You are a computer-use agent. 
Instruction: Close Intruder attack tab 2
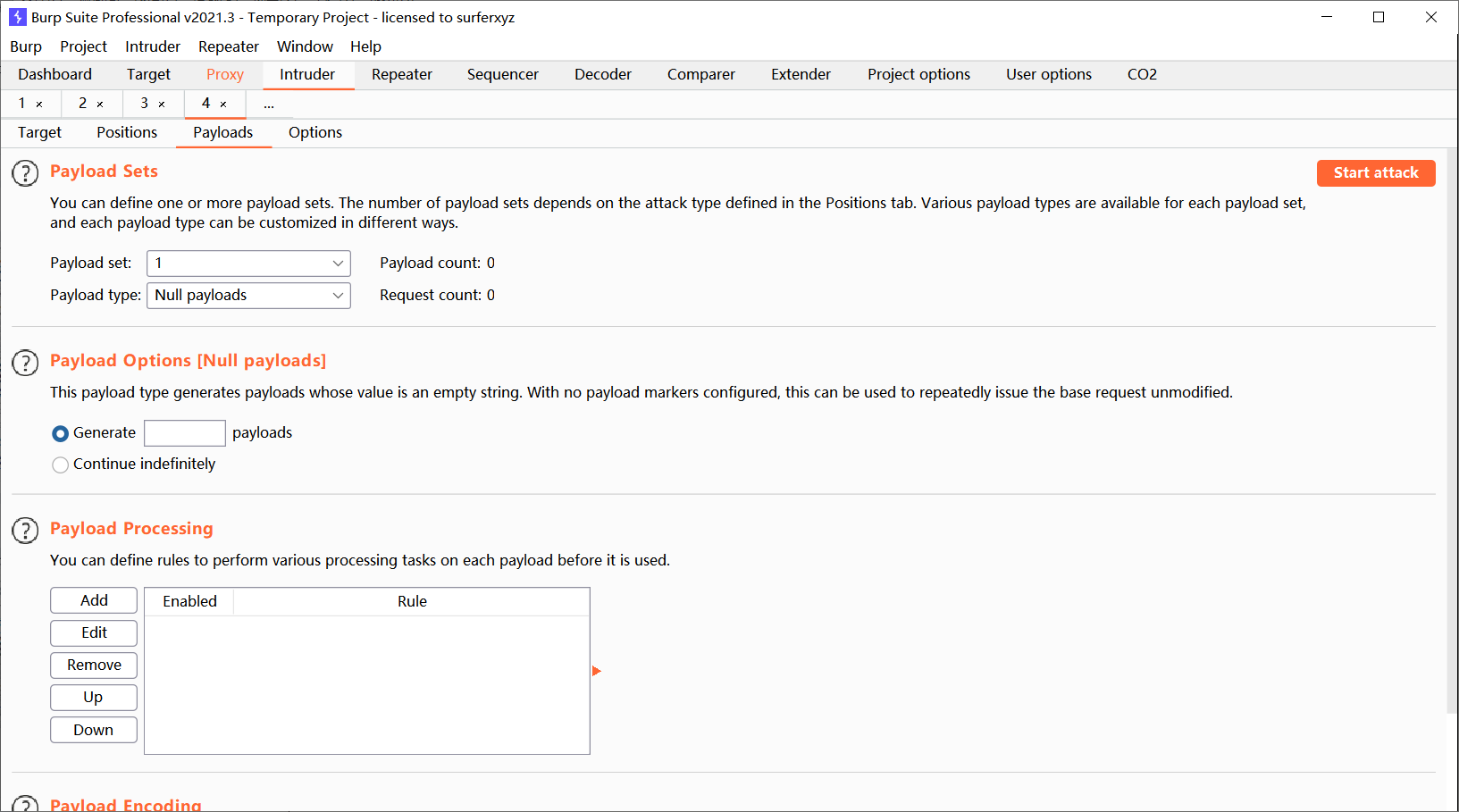pos(100,105)
